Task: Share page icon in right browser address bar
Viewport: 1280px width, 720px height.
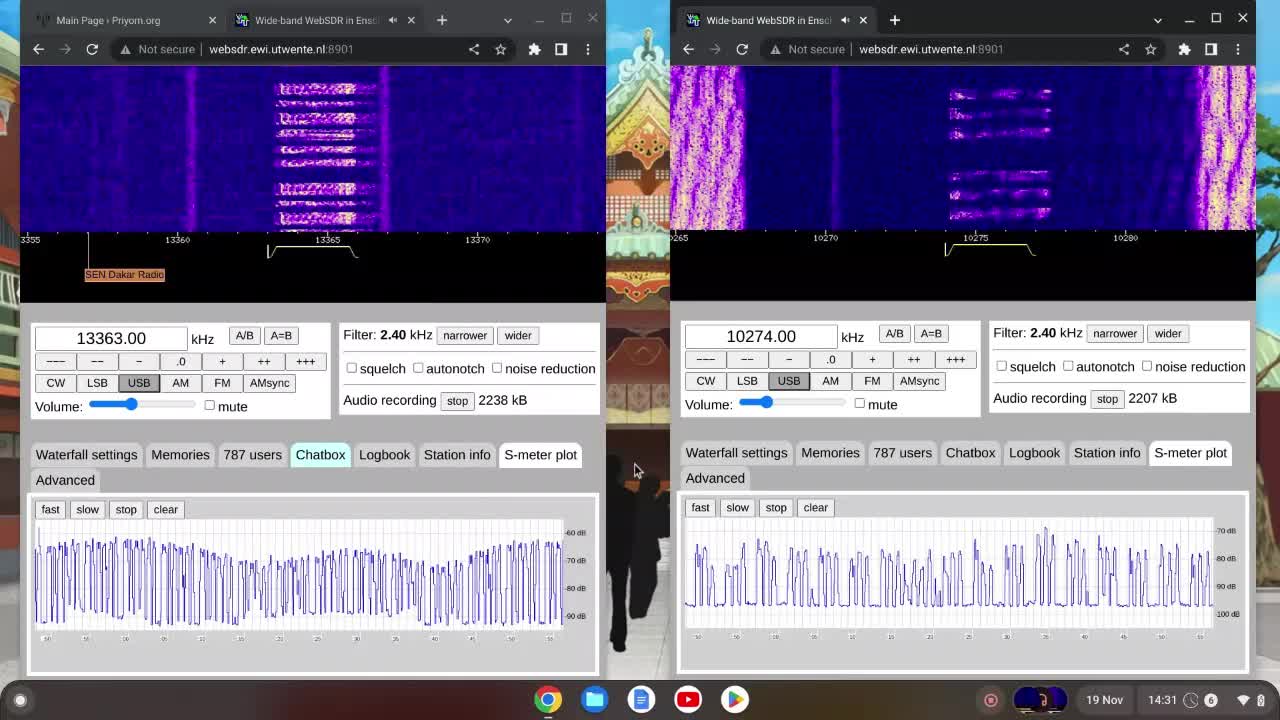Action: point(1124,49)
